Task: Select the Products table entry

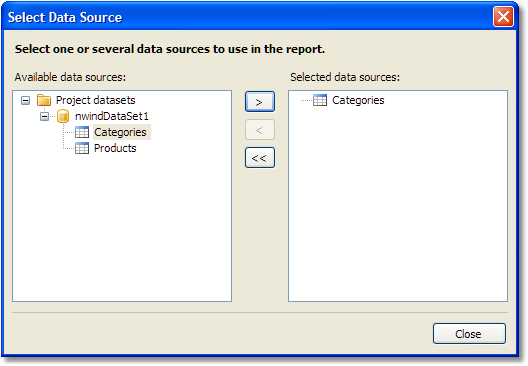Action: point(115,148)
